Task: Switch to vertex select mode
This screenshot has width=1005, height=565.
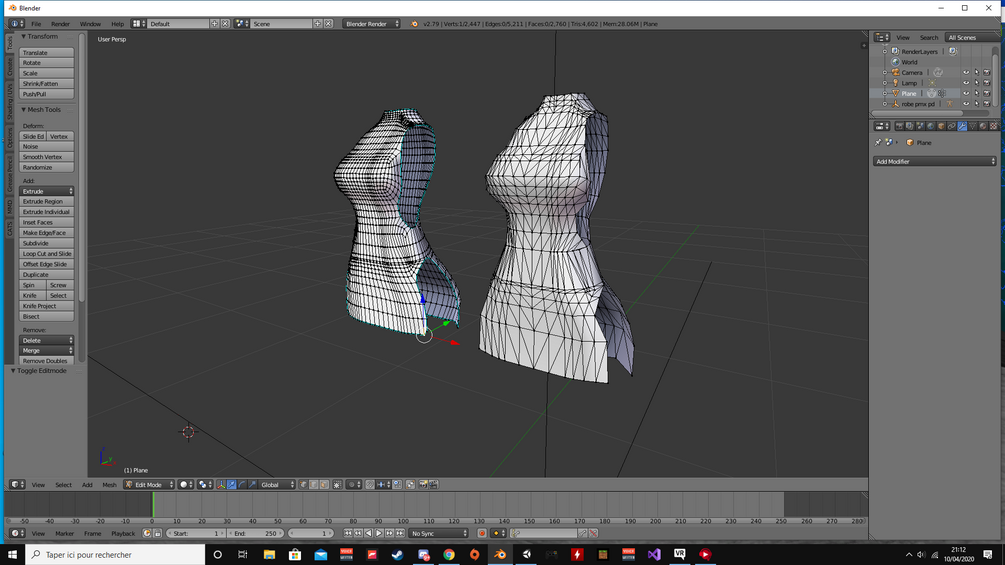Action: point(303,485)
